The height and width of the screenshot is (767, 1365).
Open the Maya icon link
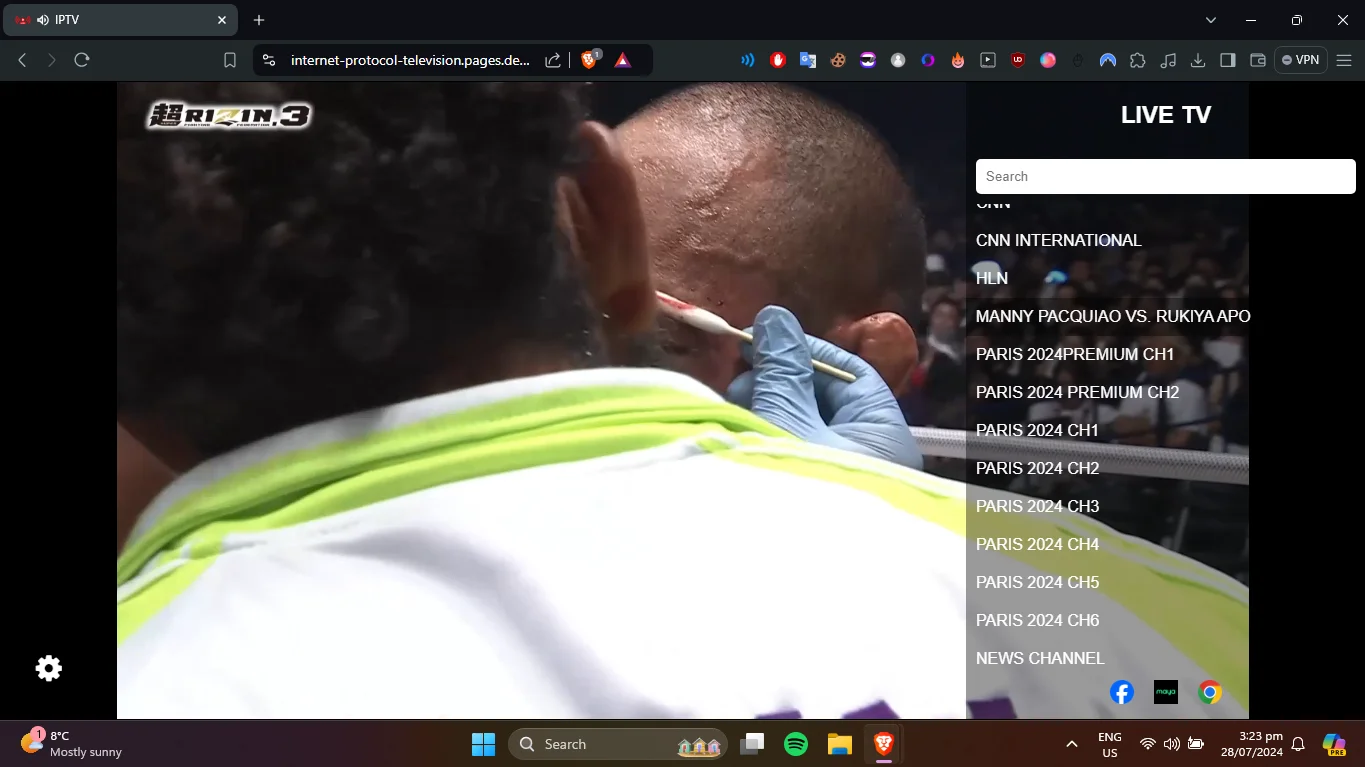click(1166, 692)
